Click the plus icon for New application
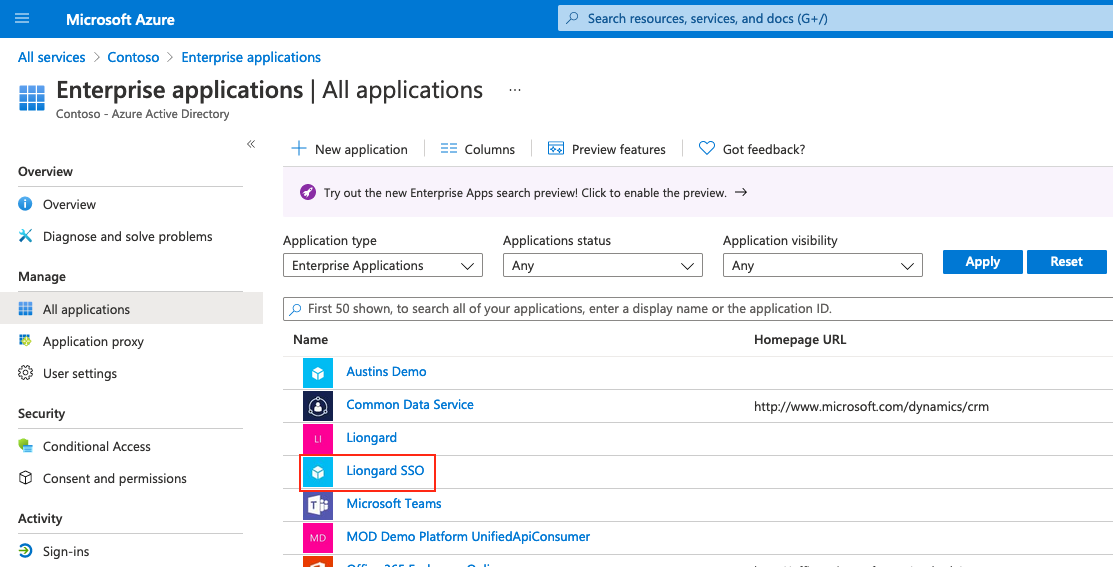Viewport: 1113px width, 567px height. [x=300, y=149]
